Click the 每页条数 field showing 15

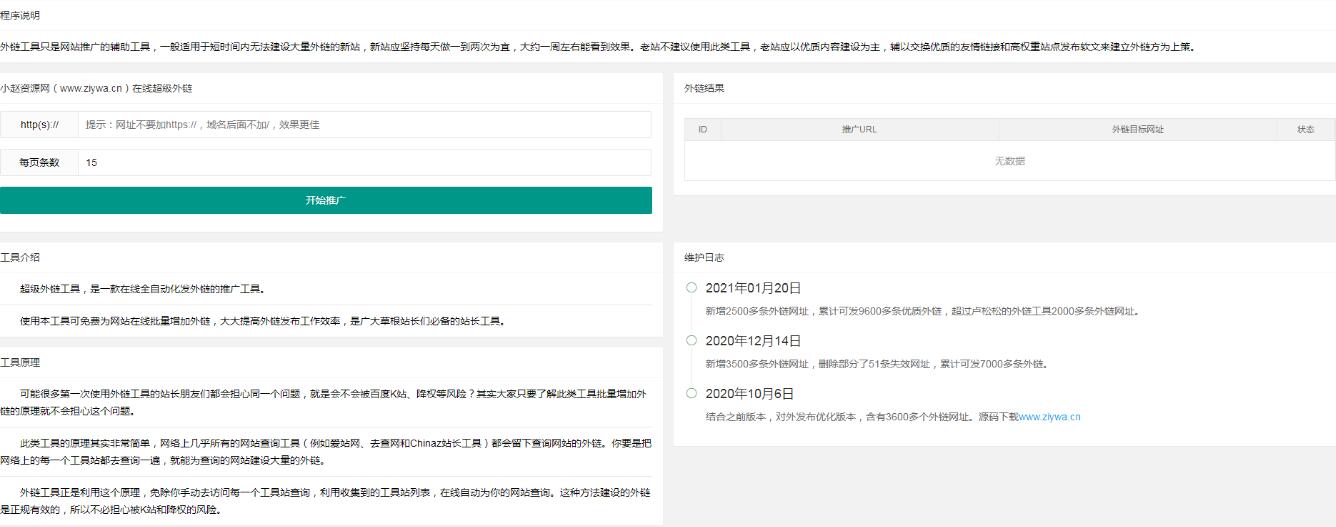pyautogui.click(x=365, y=163)
